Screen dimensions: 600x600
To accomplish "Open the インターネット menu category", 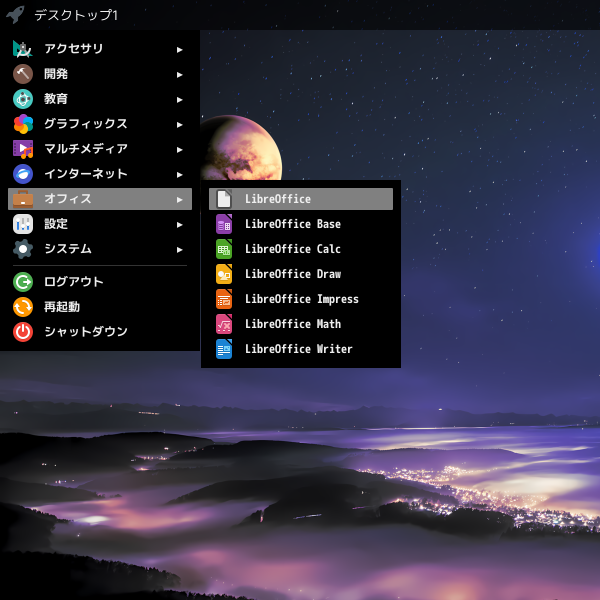I will 86,174.
